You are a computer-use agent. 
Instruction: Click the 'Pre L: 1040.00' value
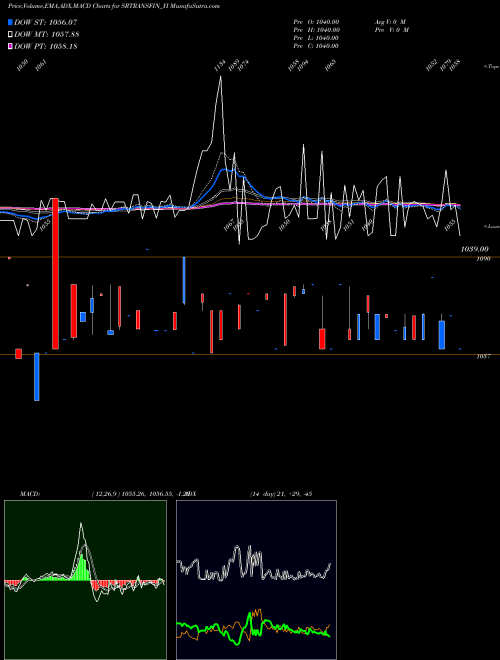click(x=316, y=38)
